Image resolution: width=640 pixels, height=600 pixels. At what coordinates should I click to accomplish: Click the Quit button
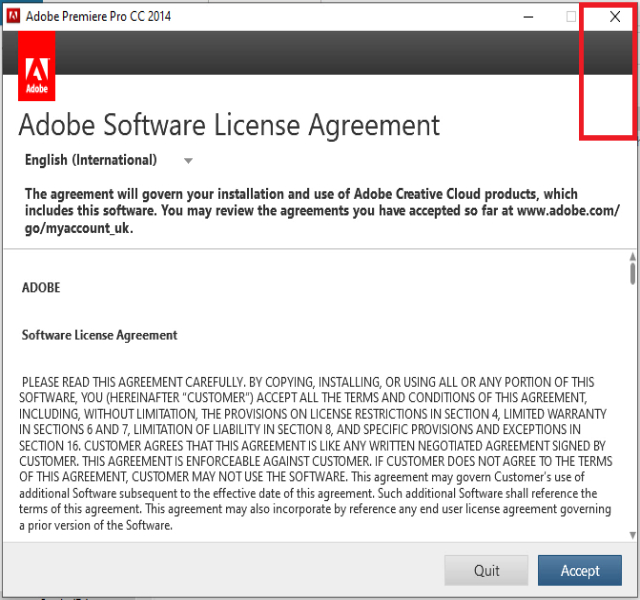coord(486,570)
